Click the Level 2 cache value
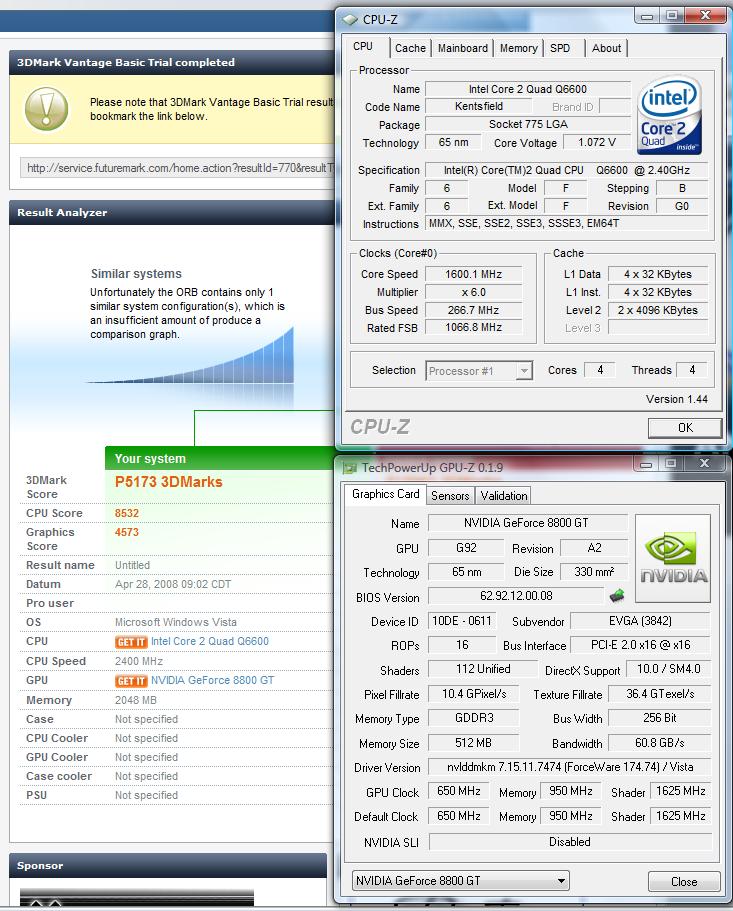The height and width of the screenshot is (911, 733). point(657,310)
